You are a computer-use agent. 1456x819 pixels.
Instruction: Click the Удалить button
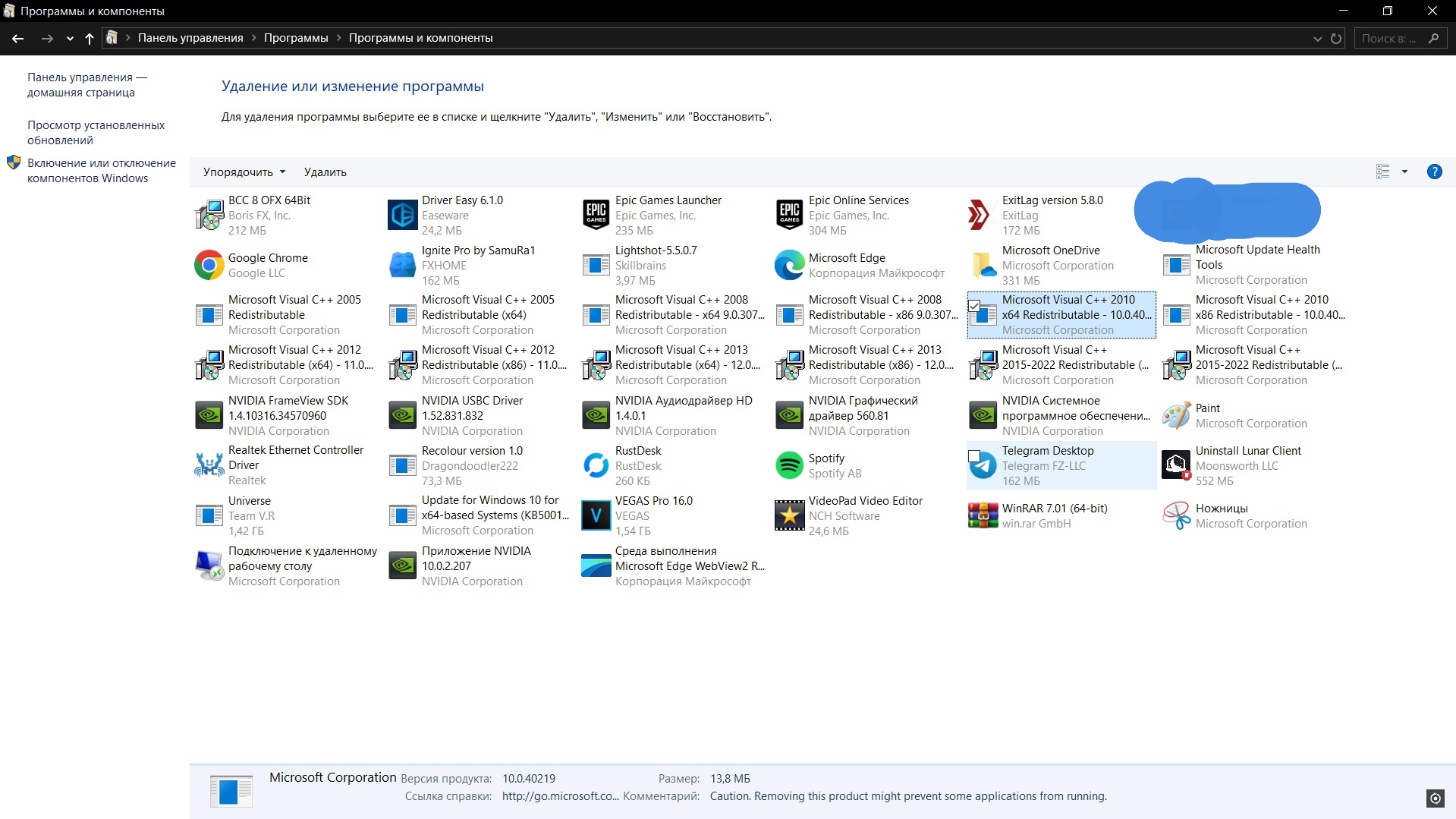[x=325, y=172]
